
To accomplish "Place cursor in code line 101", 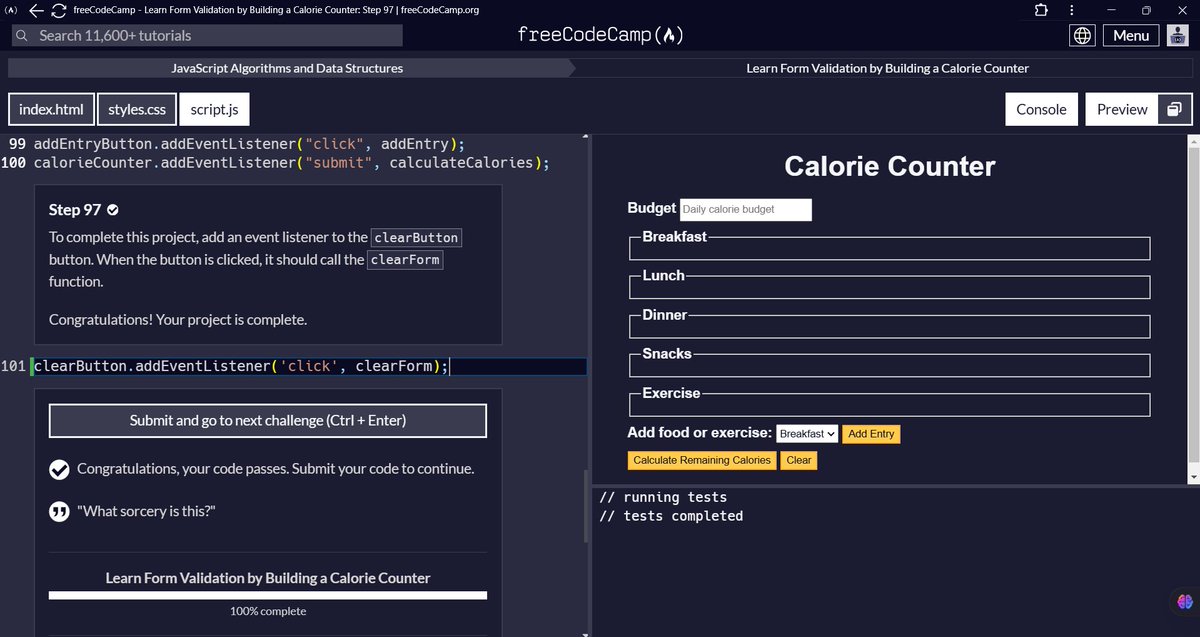I will tap(308, 366).
